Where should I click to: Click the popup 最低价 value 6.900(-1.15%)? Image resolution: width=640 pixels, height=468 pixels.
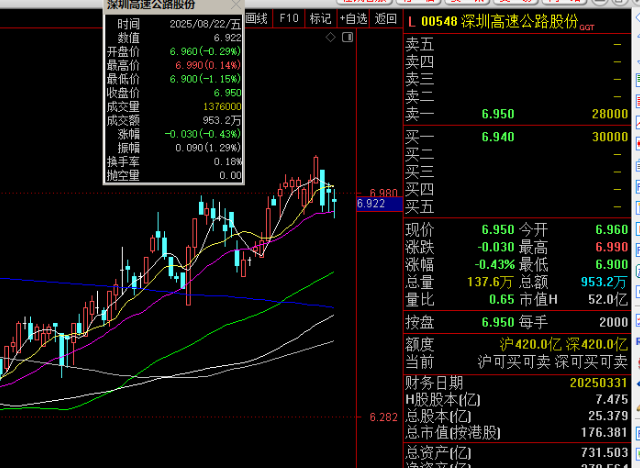click(205, 79)
